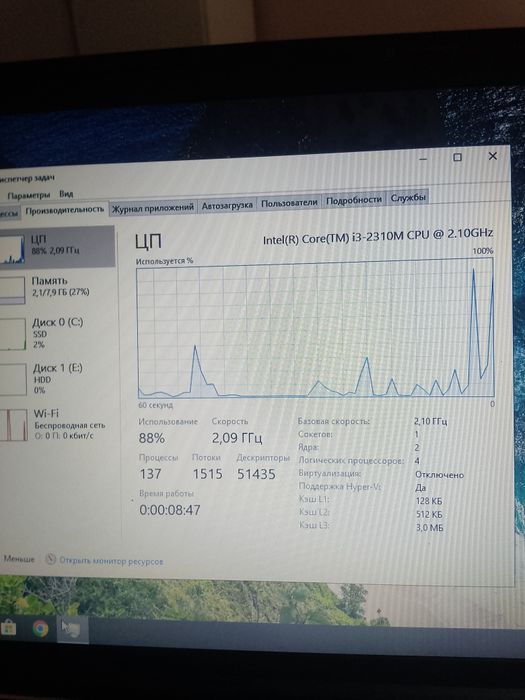Select the Wi-Fi network item
Viewport: 525px width, 700px height.
(57, 424)
